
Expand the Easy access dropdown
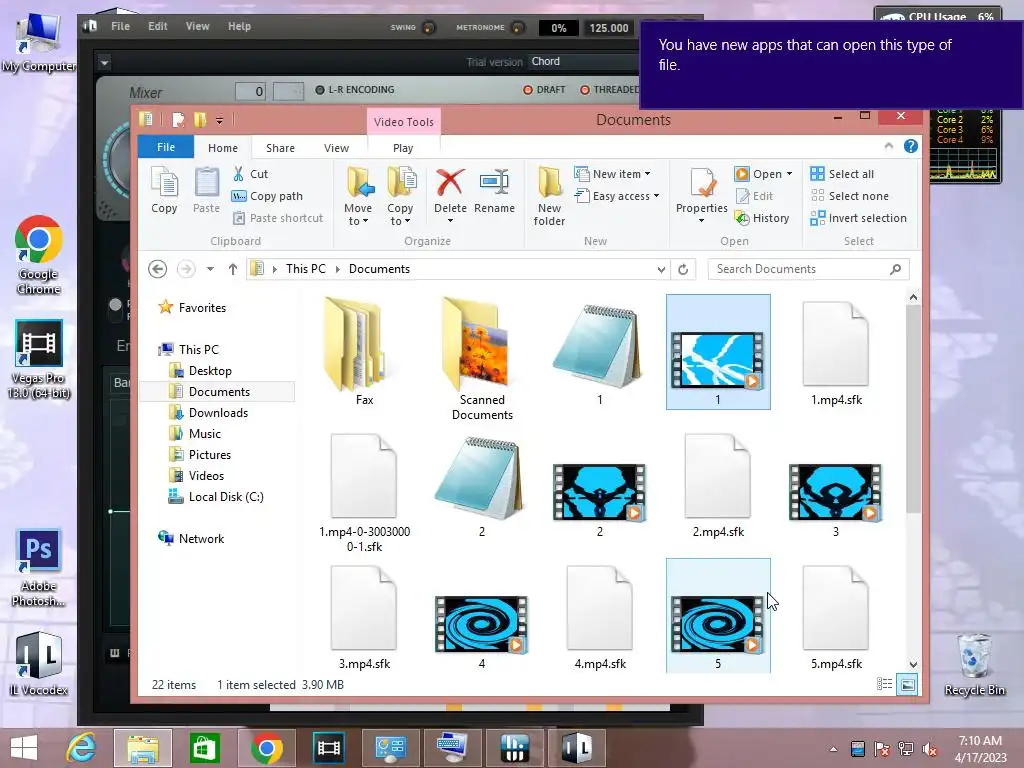click(x=656, y=196)
